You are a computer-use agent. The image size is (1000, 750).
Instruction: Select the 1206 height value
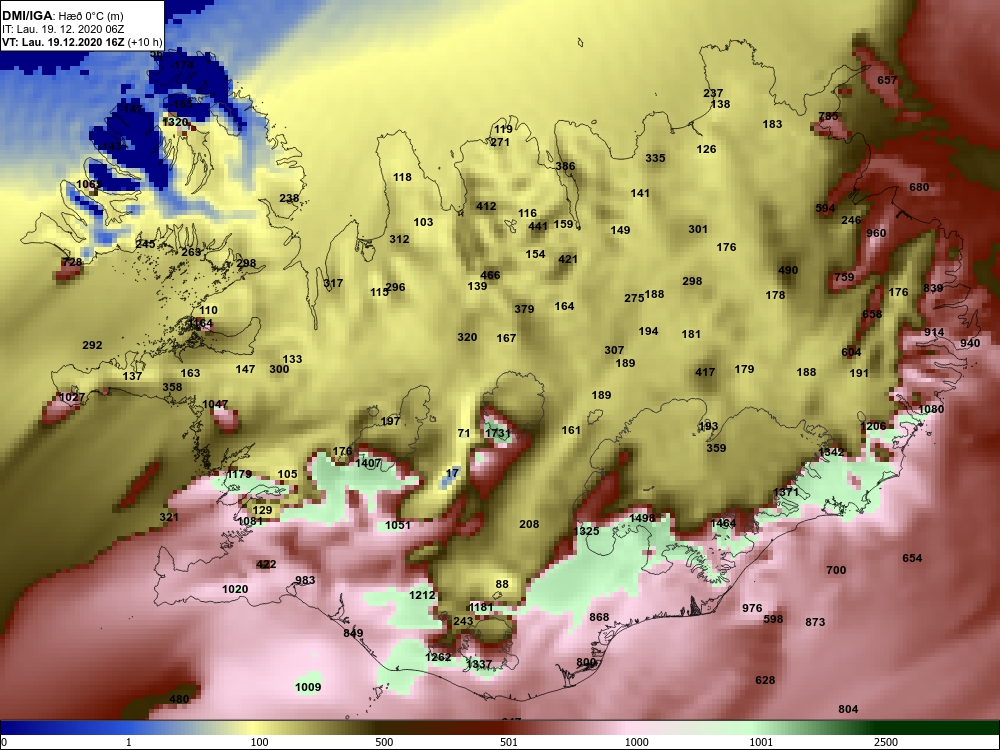(x=872, y=426)
